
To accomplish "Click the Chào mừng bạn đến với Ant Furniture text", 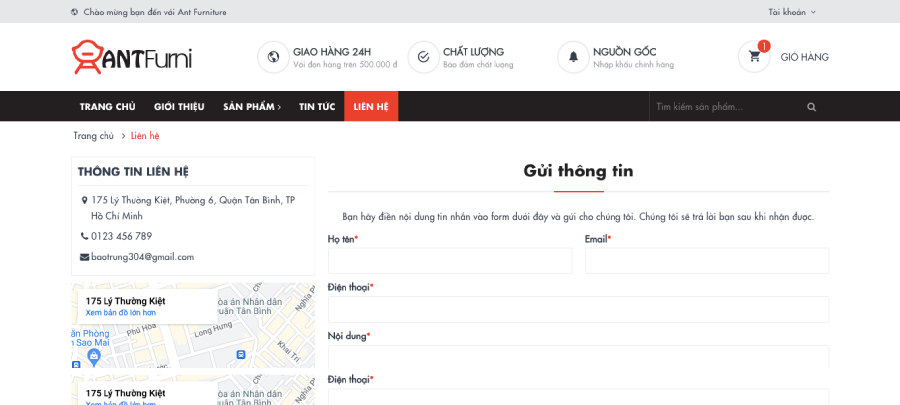I will (155, 12).
